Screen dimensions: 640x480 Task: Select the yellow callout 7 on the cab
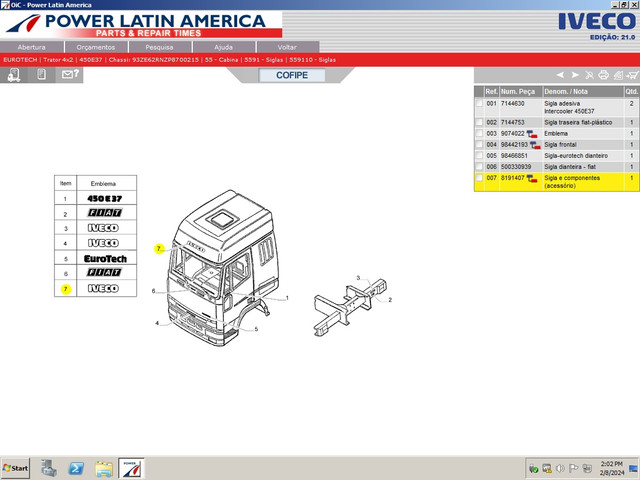tap(159, 249)
